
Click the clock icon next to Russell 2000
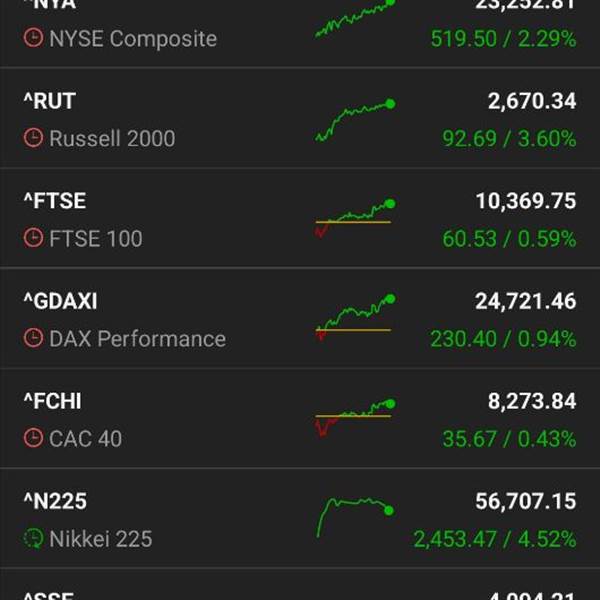click(x=34, y=139)
